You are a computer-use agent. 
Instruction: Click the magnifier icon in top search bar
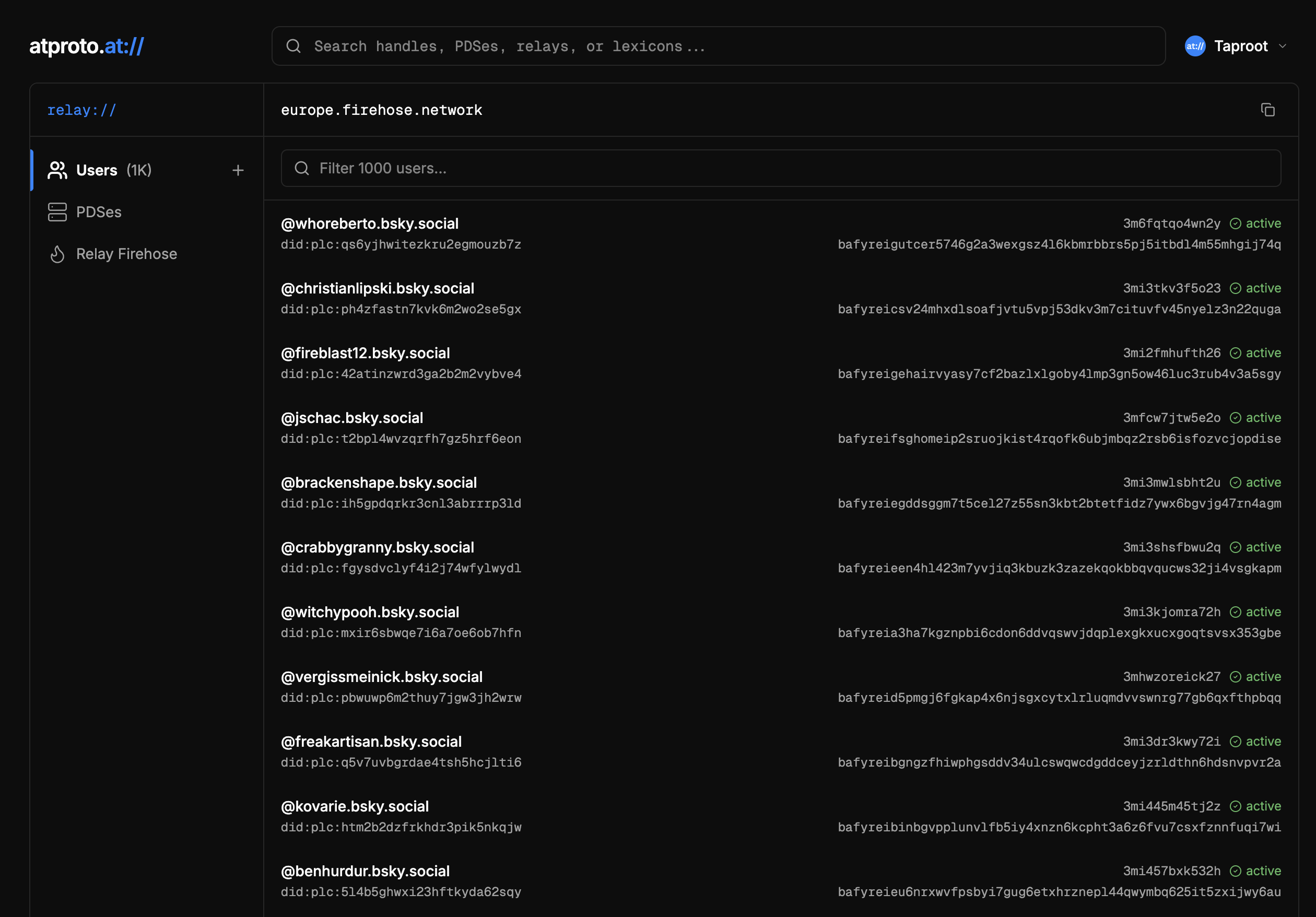[293, 46]
